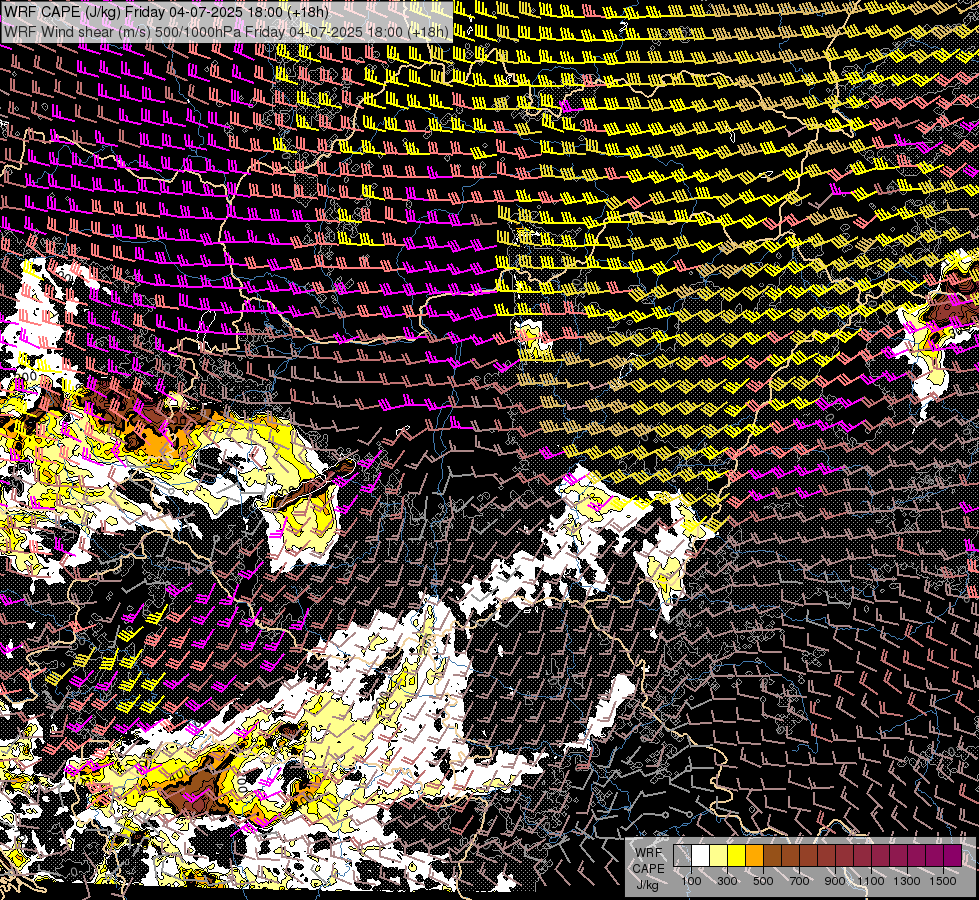Click the "CAPE" word in the legend box
Image resolution: width=979 pixels, height=900 pixels.
coord(648,869)
